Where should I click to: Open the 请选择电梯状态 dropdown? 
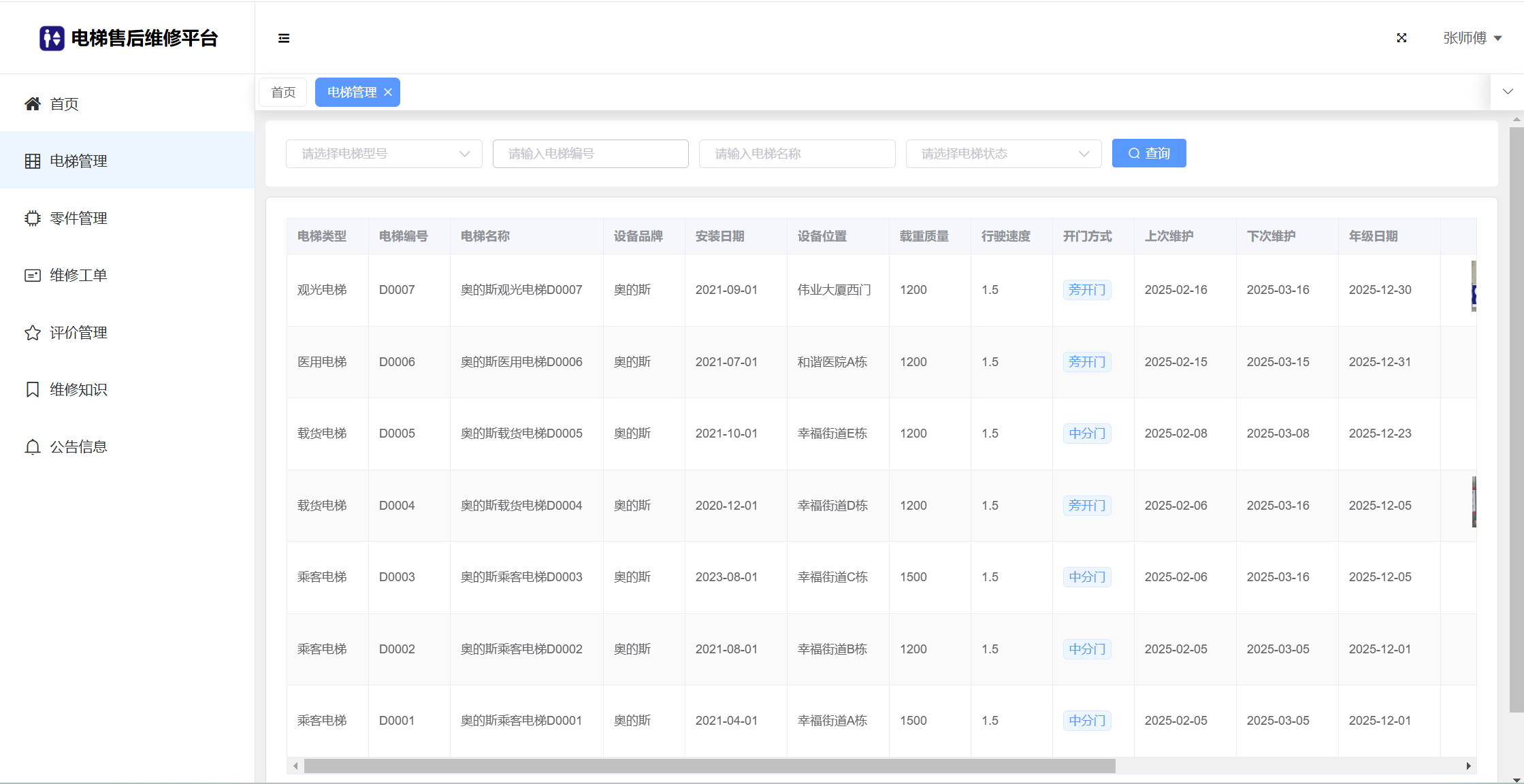1003,154
